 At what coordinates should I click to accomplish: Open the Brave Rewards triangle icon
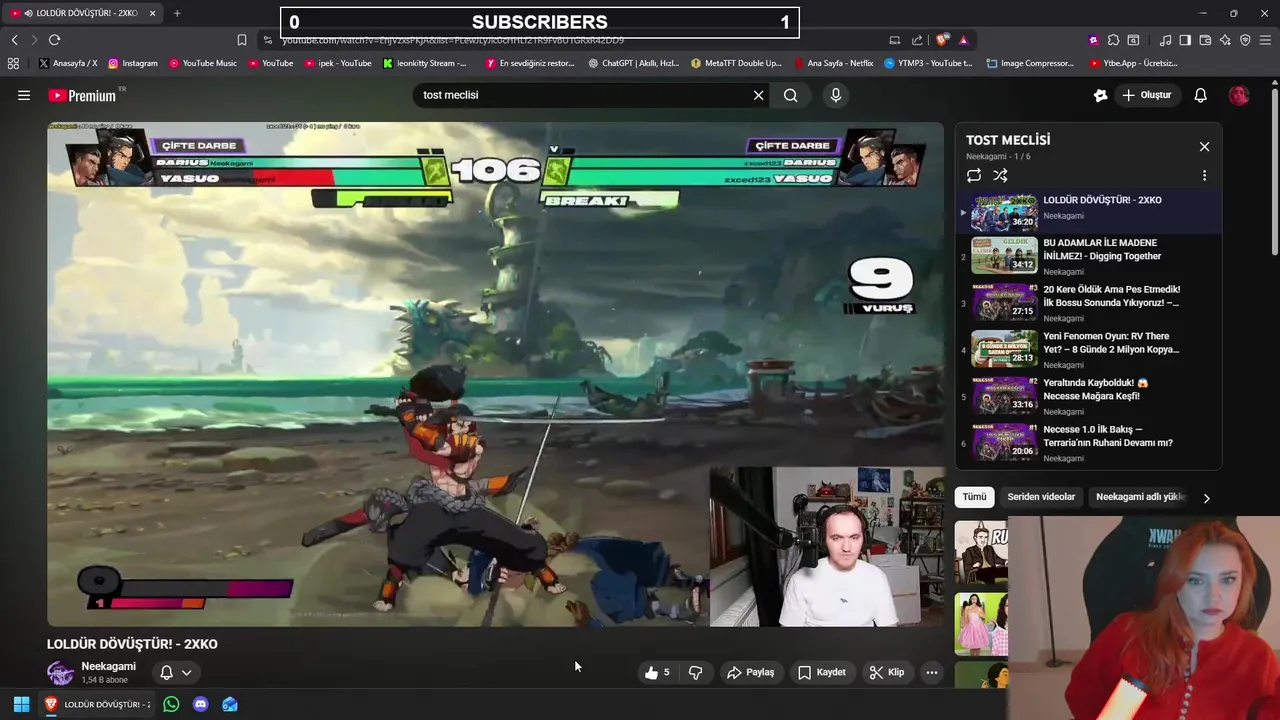point(963,40)
